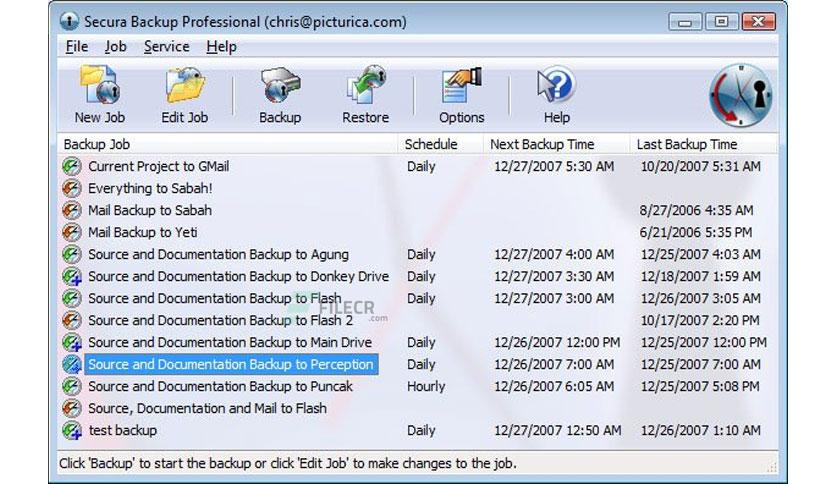
Task: Select Source and Documentation Backup to Perception
Action: (x=231, y=364)
